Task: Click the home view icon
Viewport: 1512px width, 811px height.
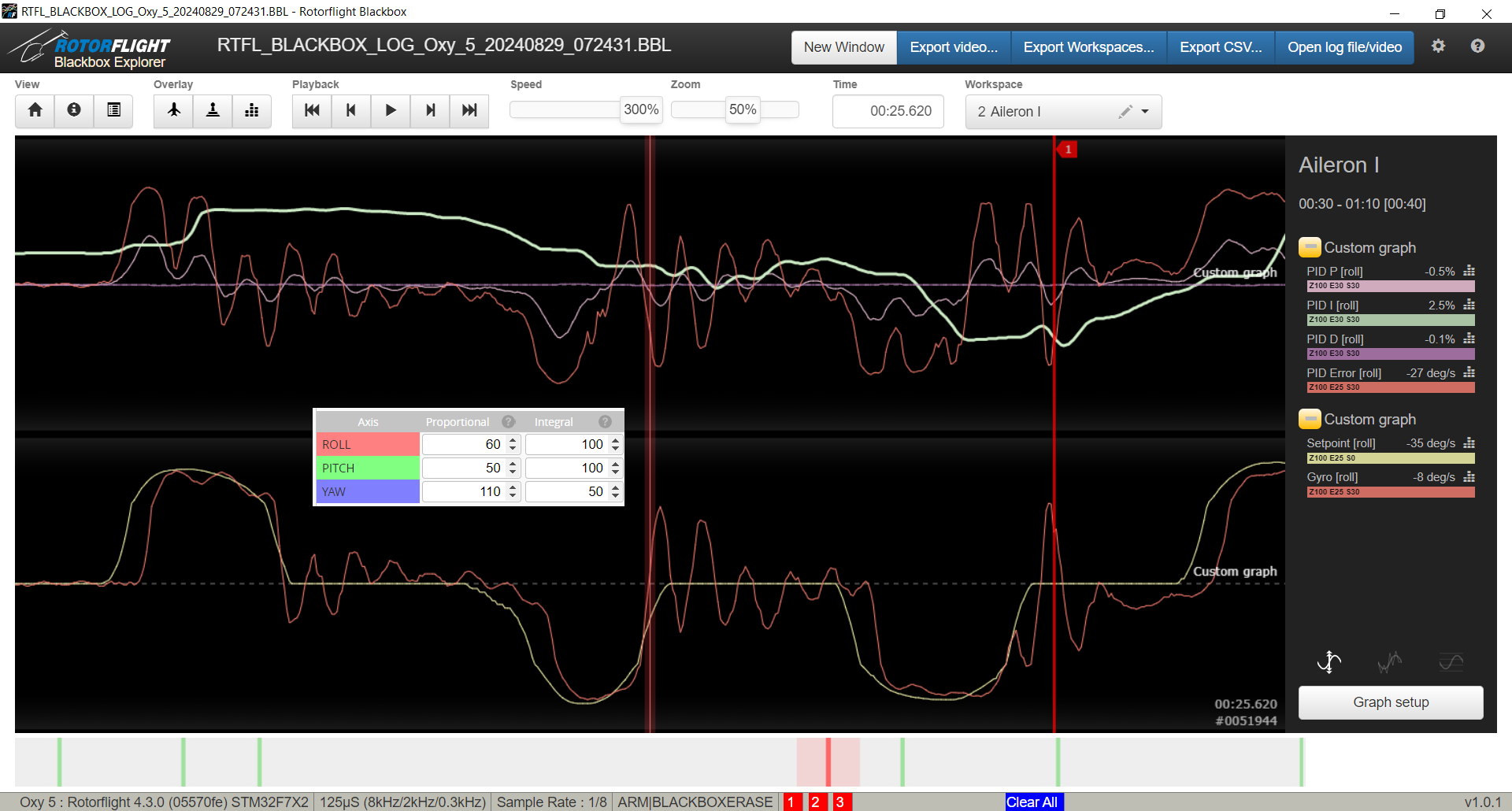Action: point(35,110)
